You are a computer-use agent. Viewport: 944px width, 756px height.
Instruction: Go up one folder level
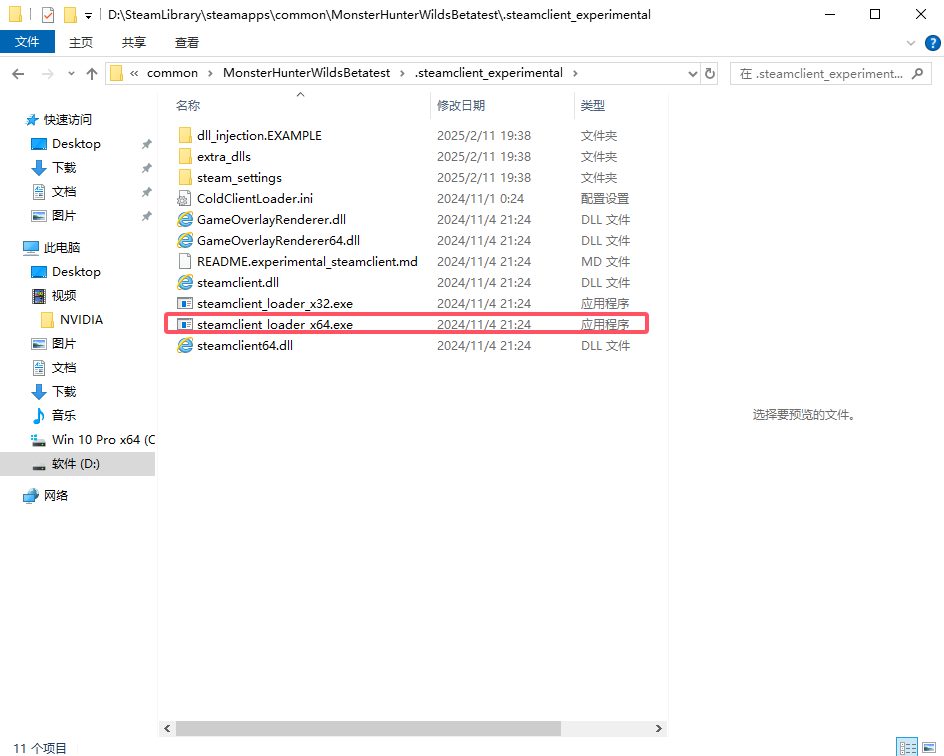[92, 73]
